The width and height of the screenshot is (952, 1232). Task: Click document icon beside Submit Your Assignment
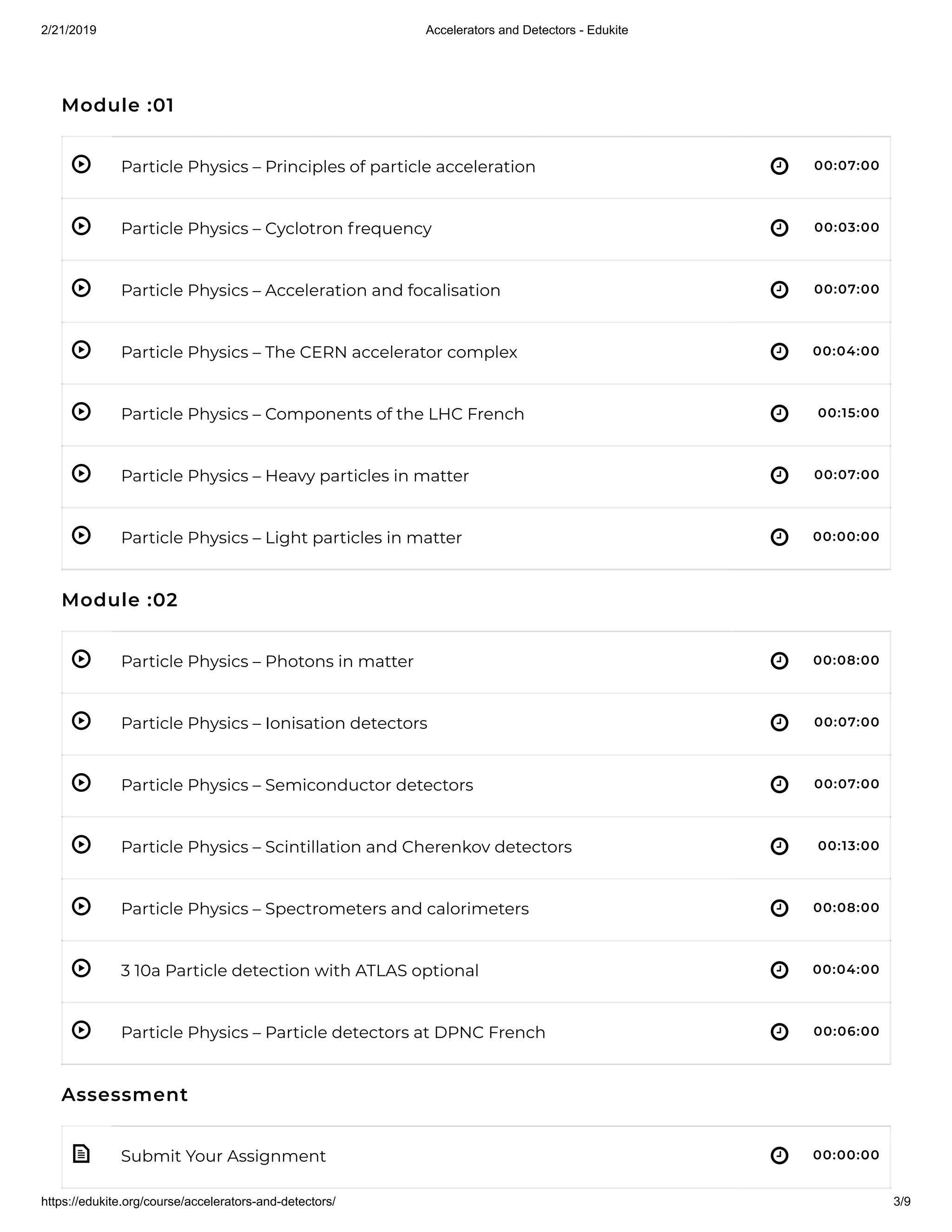(81, 1153)
